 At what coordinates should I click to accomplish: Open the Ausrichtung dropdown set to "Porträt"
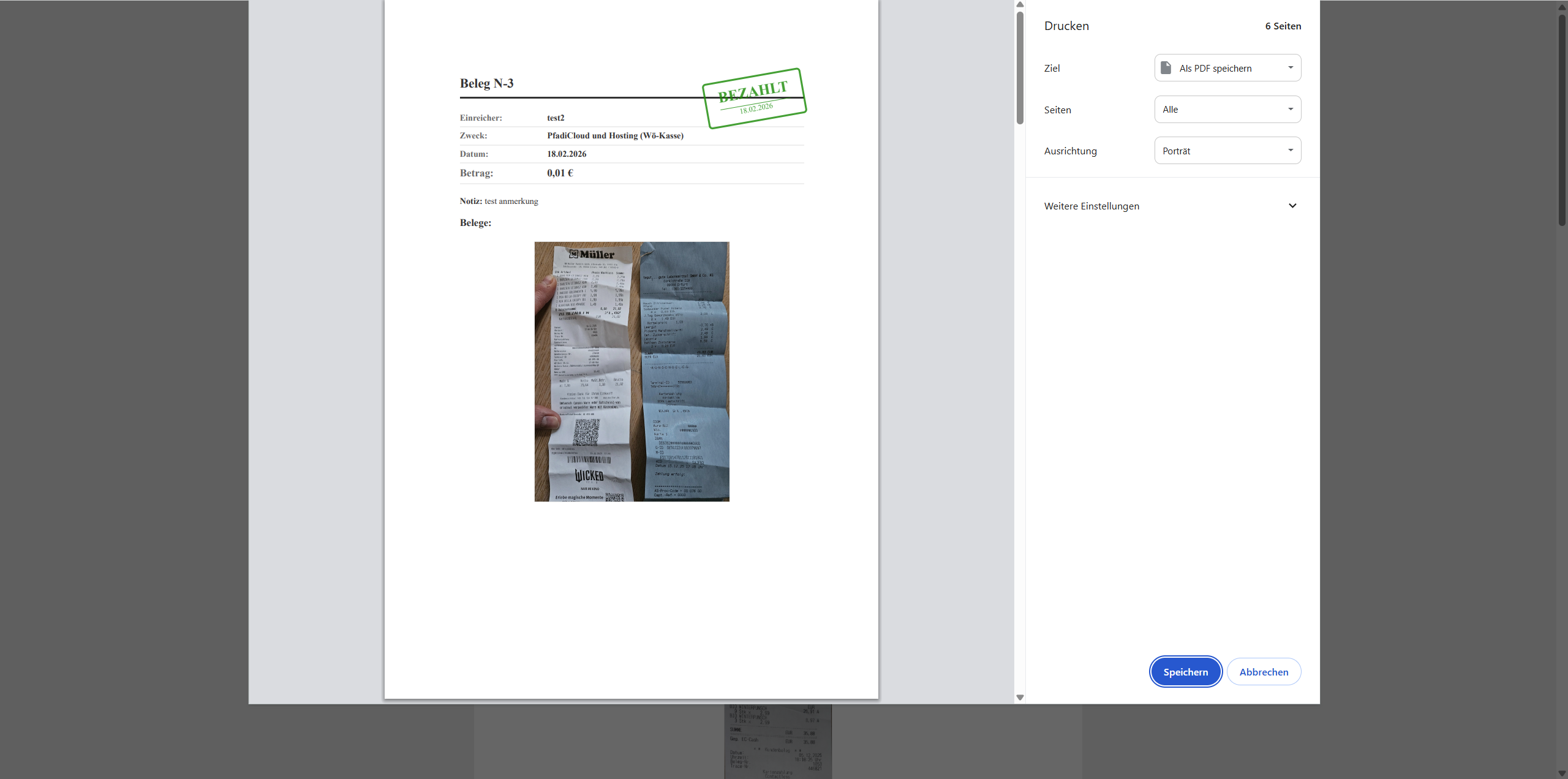pos(1227,150)
